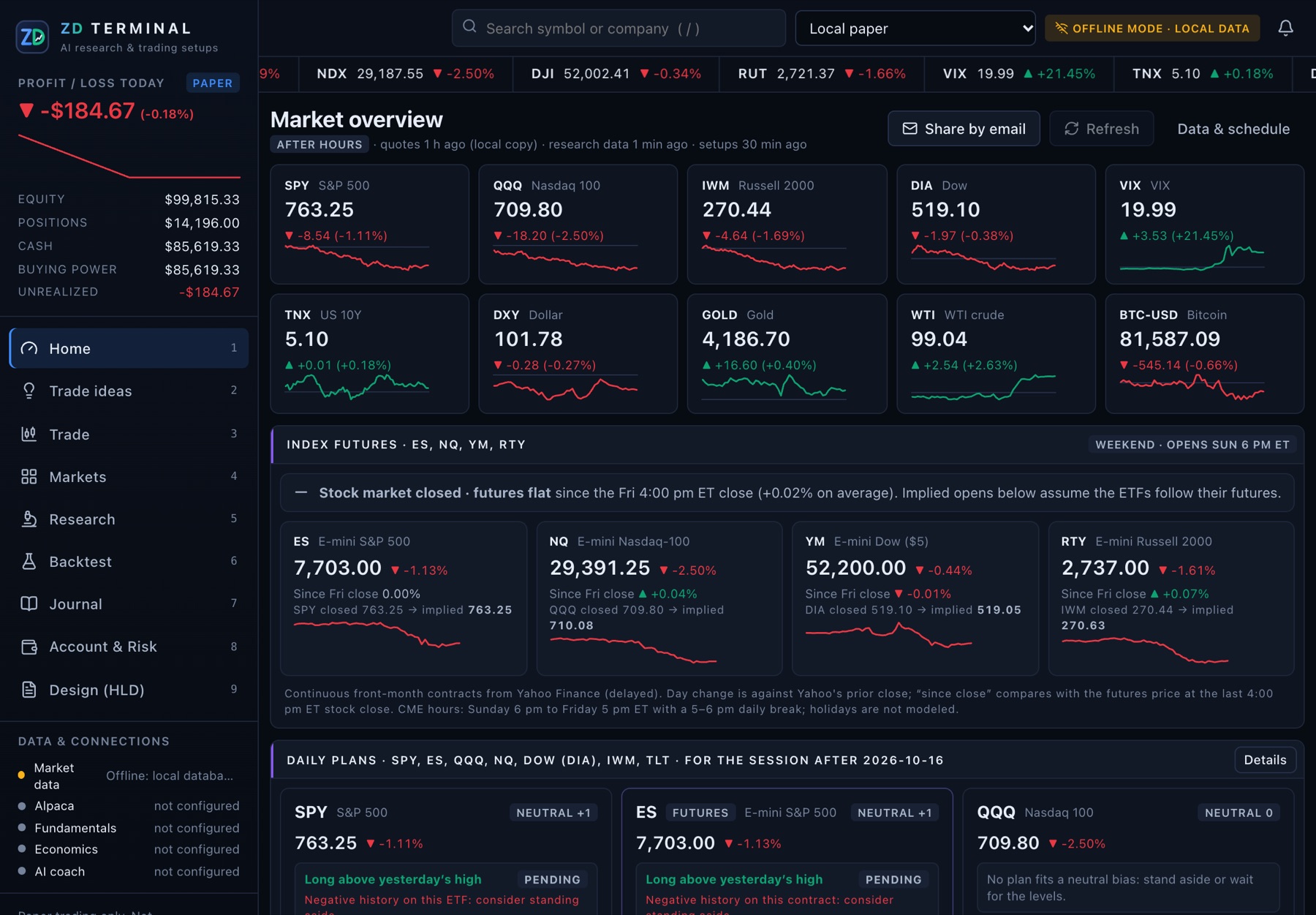
Task: Open the QQQ Nasdaq 100 overview card
Action: coord(578,225)
